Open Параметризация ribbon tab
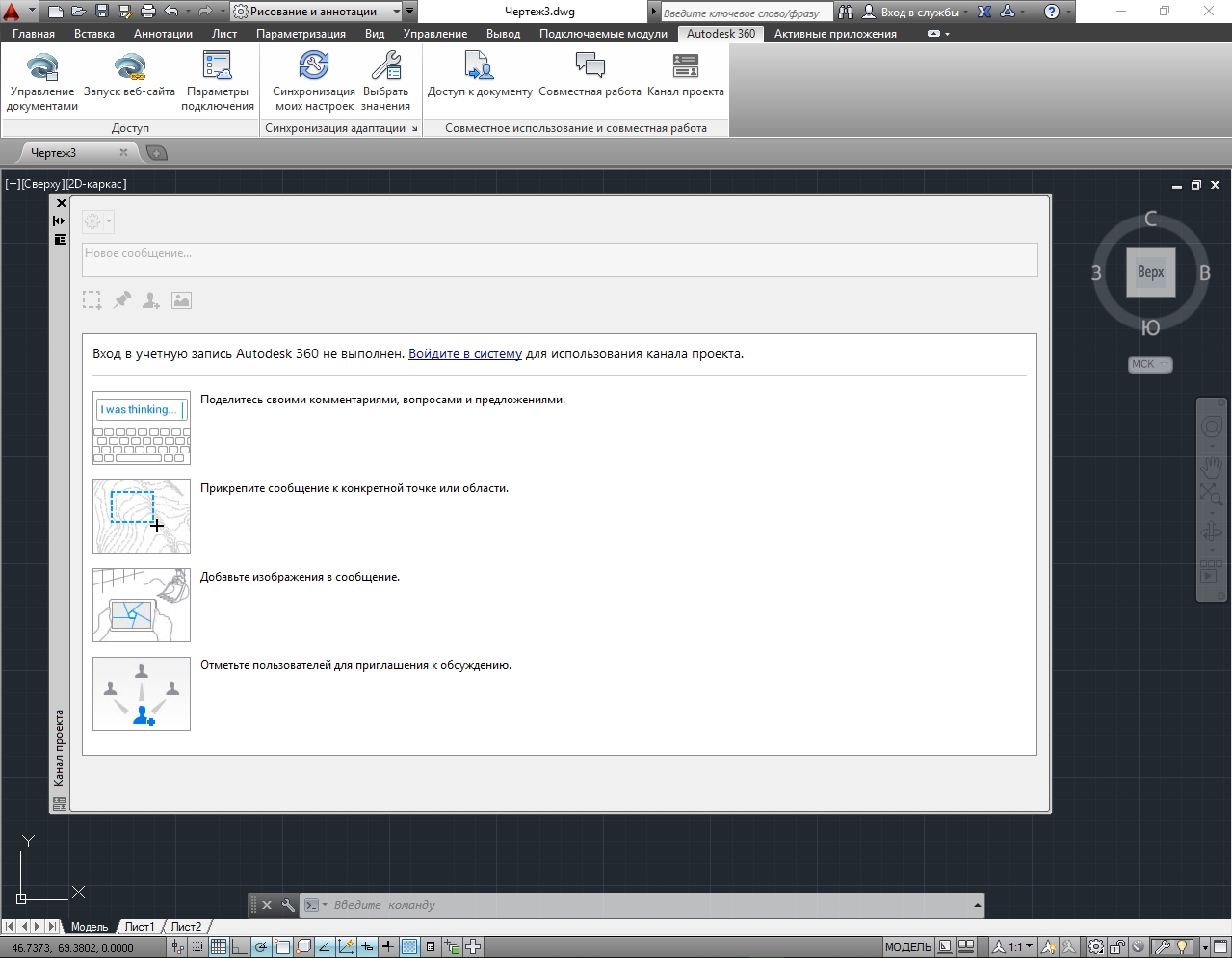 pyautogui.click(x=301, y=34)
